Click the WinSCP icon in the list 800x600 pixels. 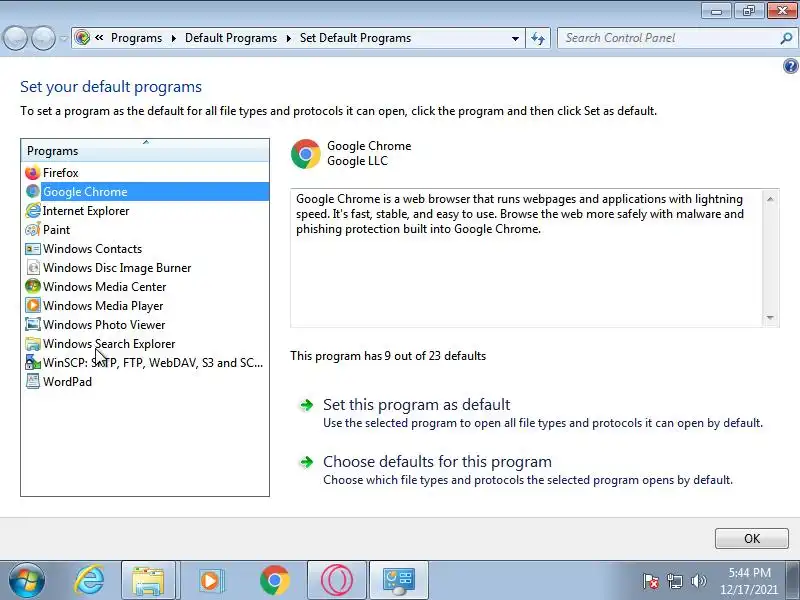(33, 363)
